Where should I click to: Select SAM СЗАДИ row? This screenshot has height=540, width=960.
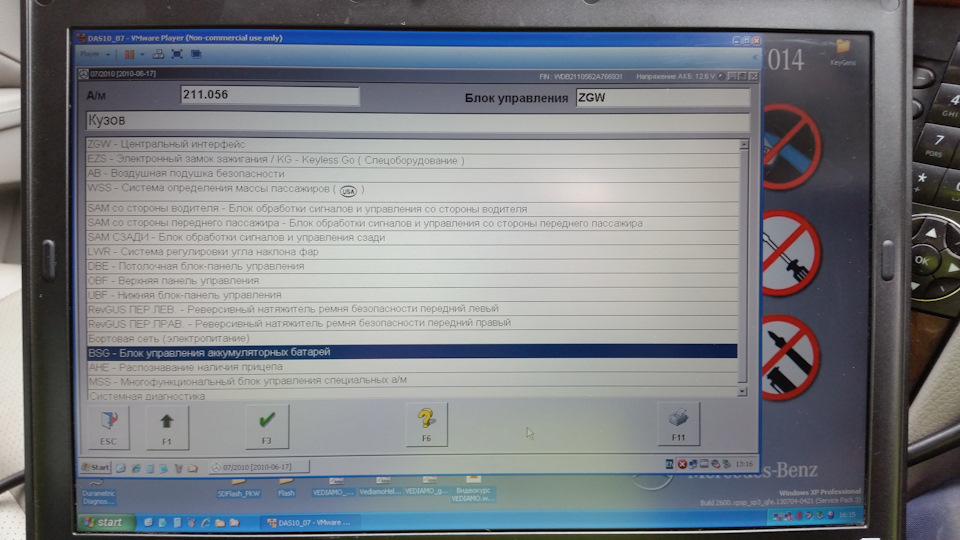tap(412, 238)
